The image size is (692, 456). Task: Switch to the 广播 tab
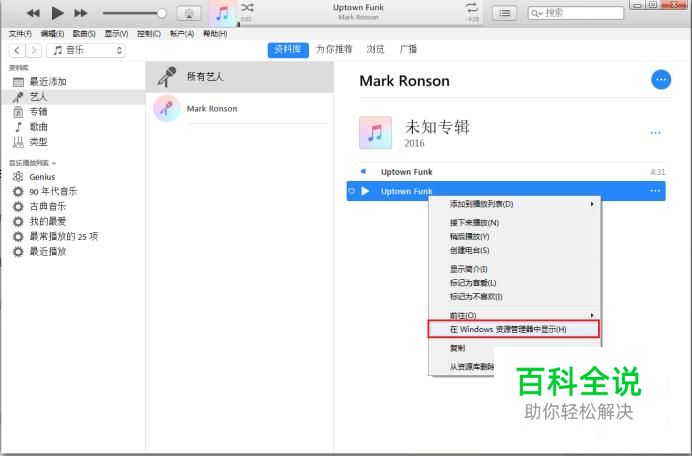coord(408,49)
